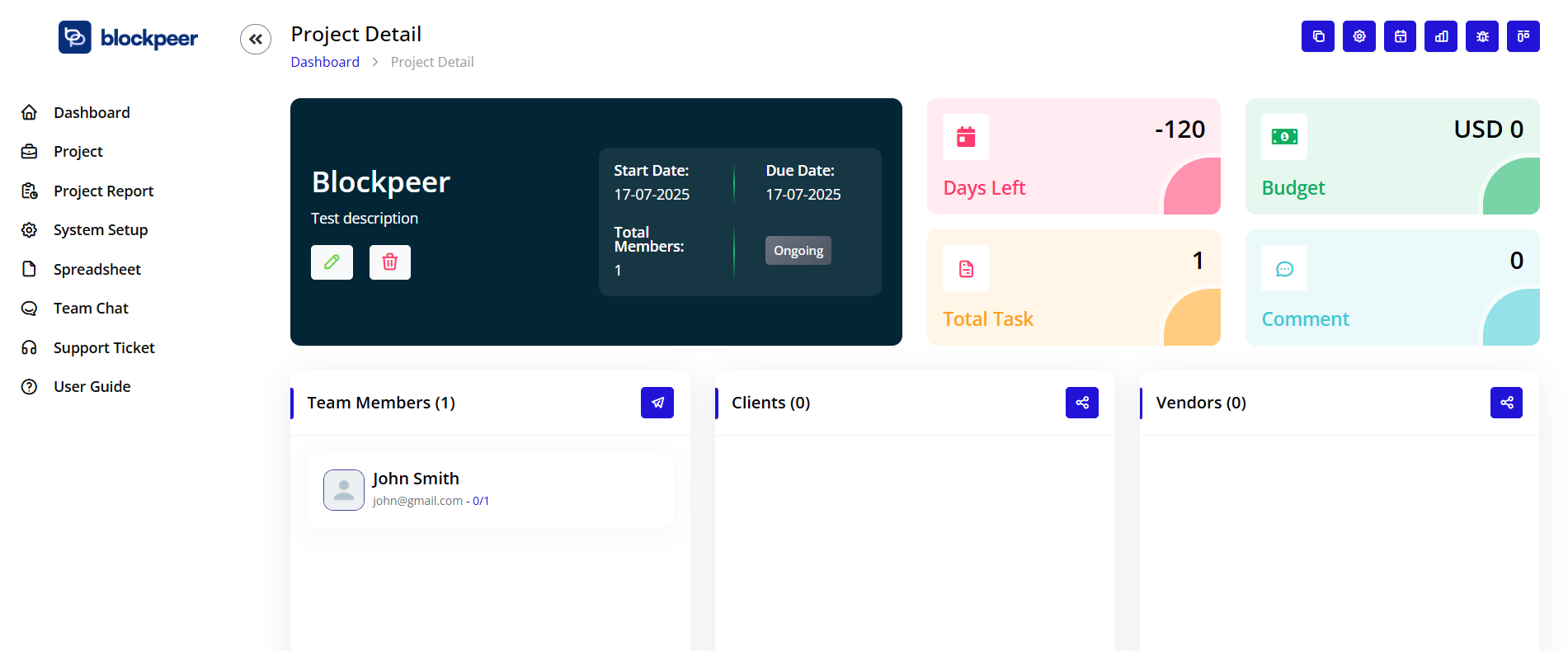Image resolution: width=1568 pixels, height=651 pixels.
Task: Collapse the sidebar with double-chevron button
Action: (256, 39)
